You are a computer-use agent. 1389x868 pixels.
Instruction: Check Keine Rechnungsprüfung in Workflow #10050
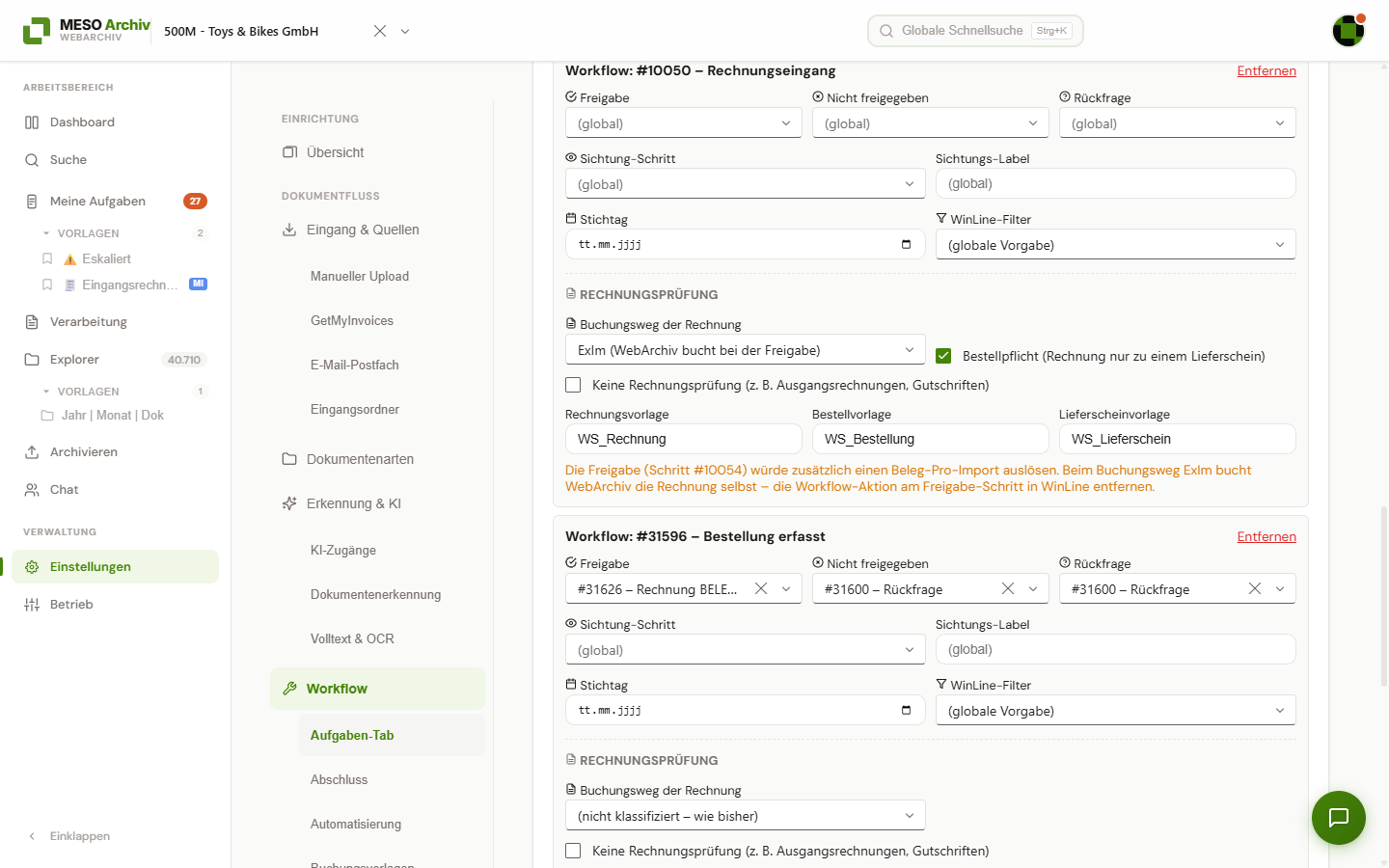point(573,385)
